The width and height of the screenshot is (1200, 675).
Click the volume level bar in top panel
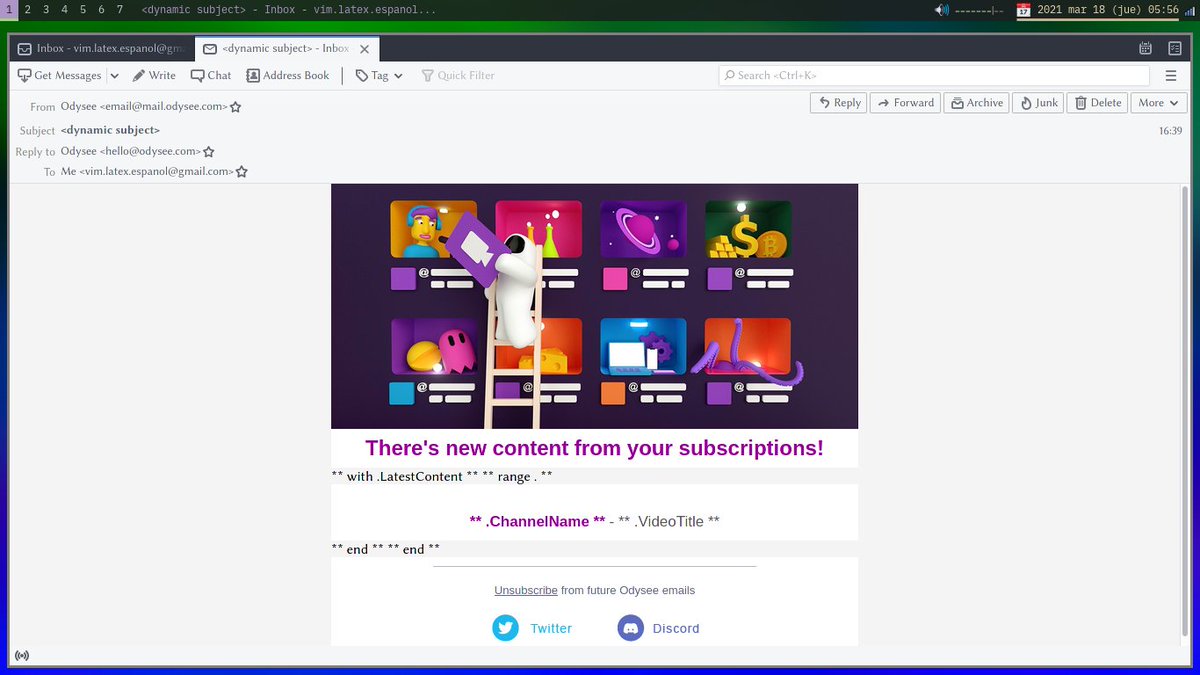point(979,10)
